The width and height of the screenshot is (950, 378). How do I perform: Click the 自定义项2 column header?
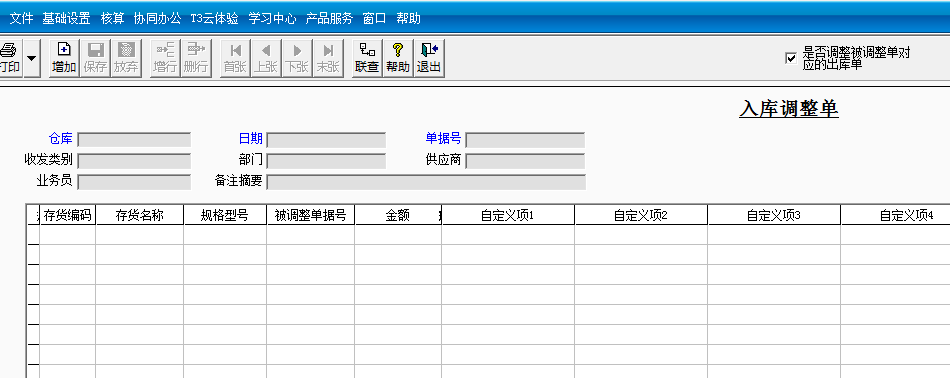[x=641, y=215]
